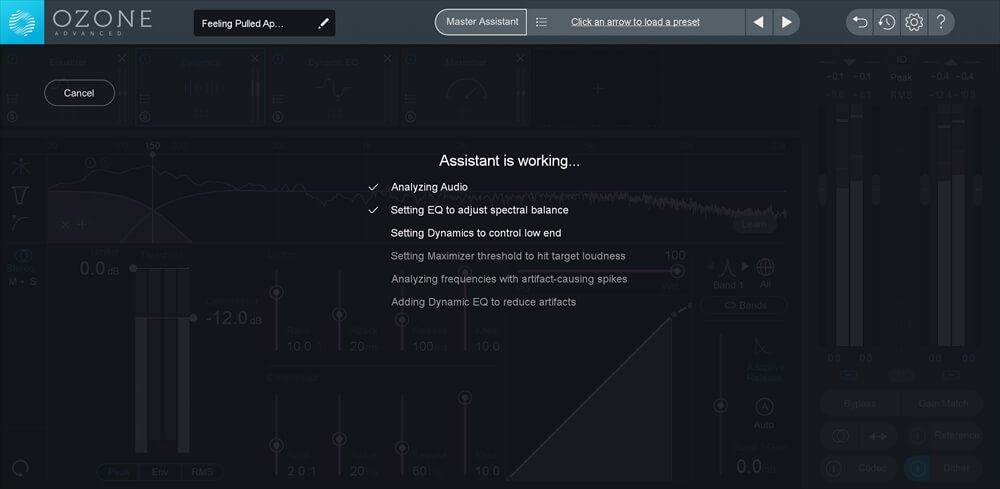
Task: Enable Auto gain button
Action: [x=763, y=407]
